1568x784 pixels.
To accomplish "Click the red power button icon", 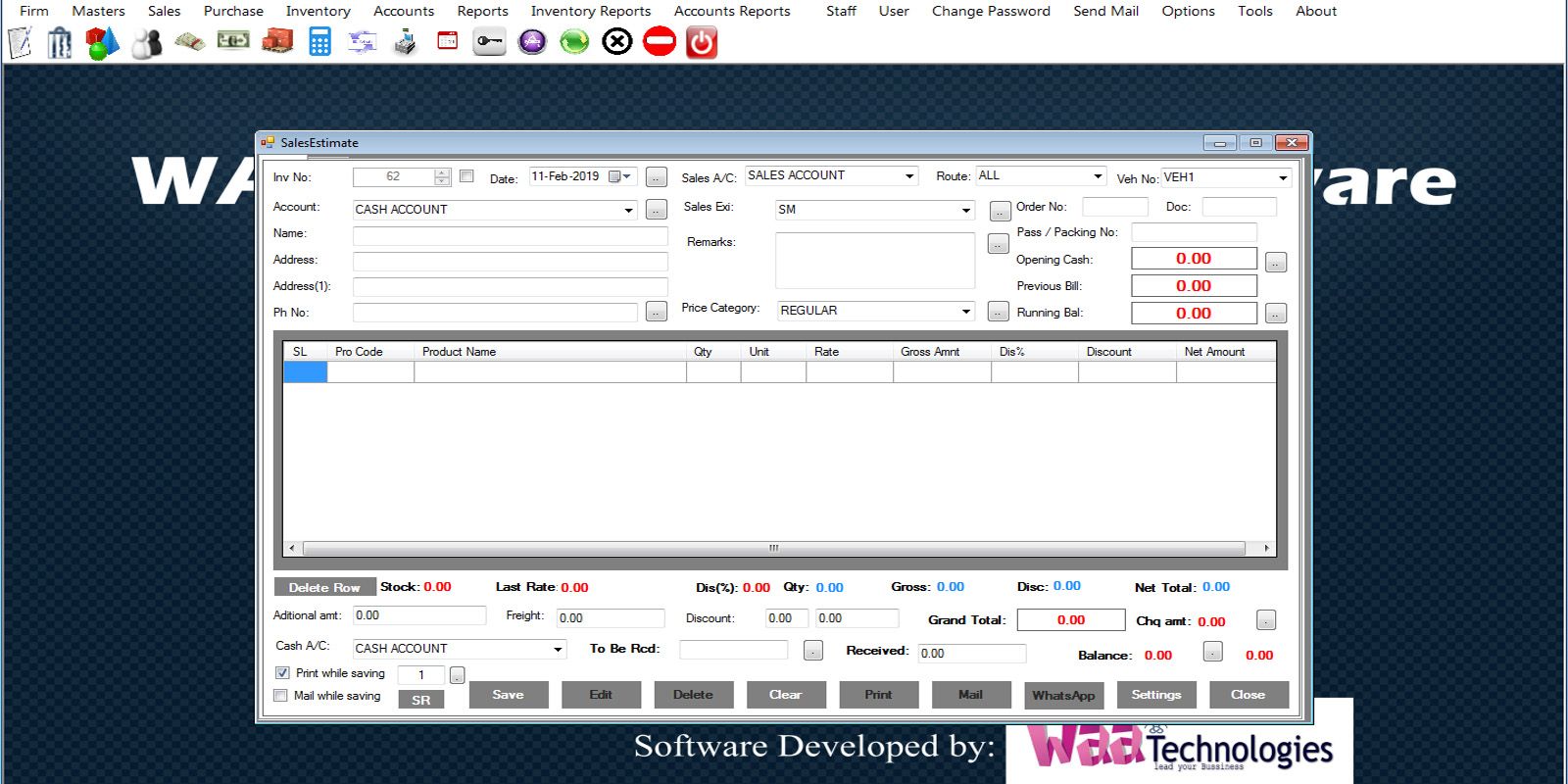I will [x=702, y=42].
